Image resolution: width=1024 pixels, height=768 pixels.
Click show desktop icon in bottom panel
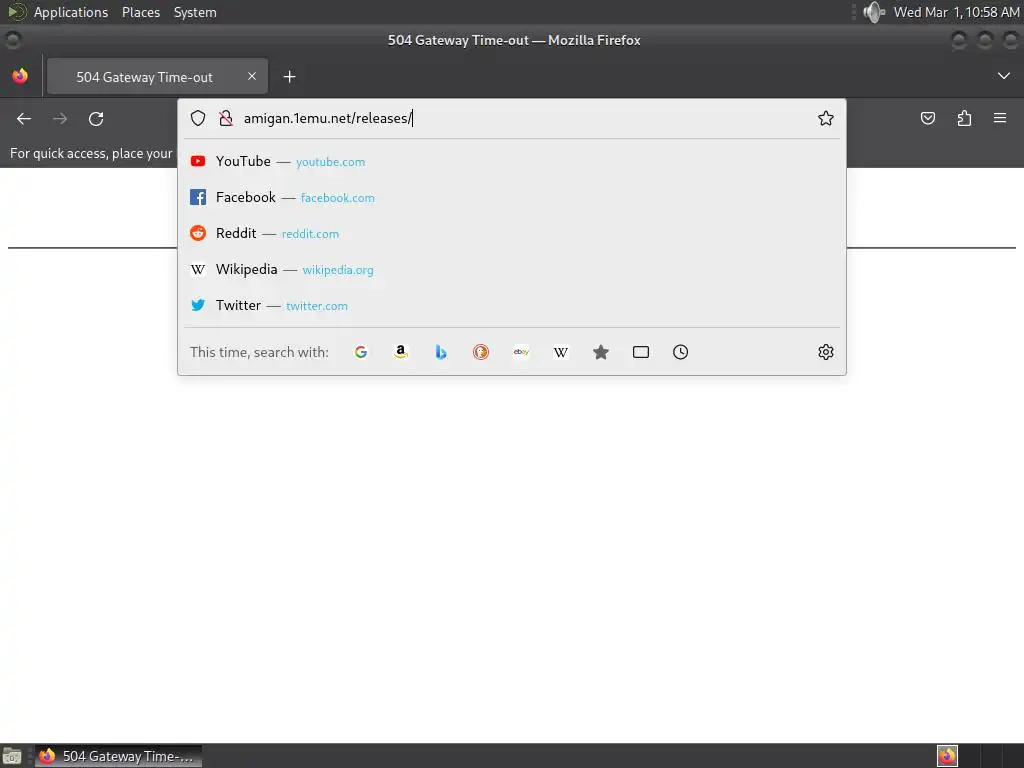[x=12, y=756]
